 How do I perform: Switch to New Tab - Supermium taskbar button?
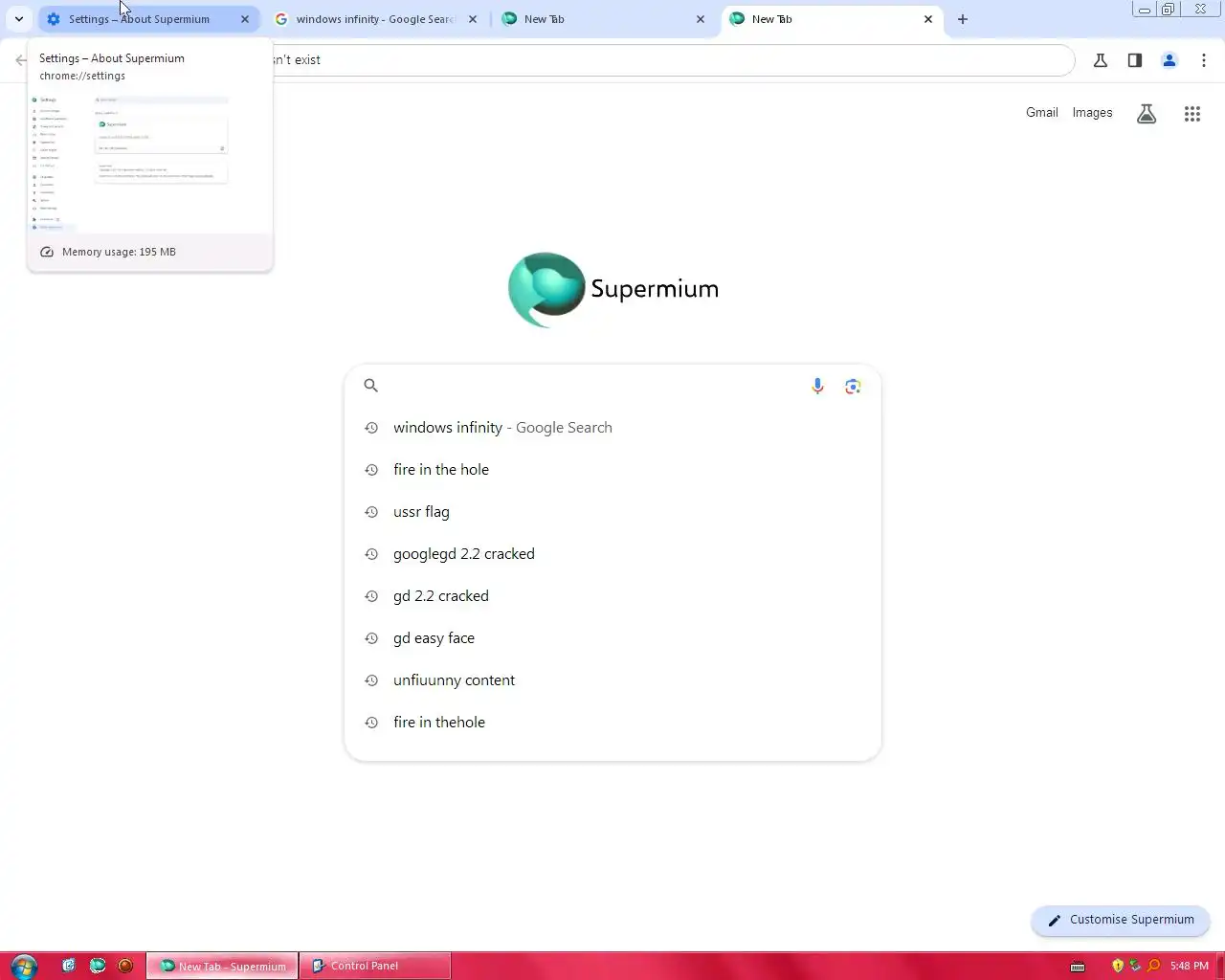point(222,966)
